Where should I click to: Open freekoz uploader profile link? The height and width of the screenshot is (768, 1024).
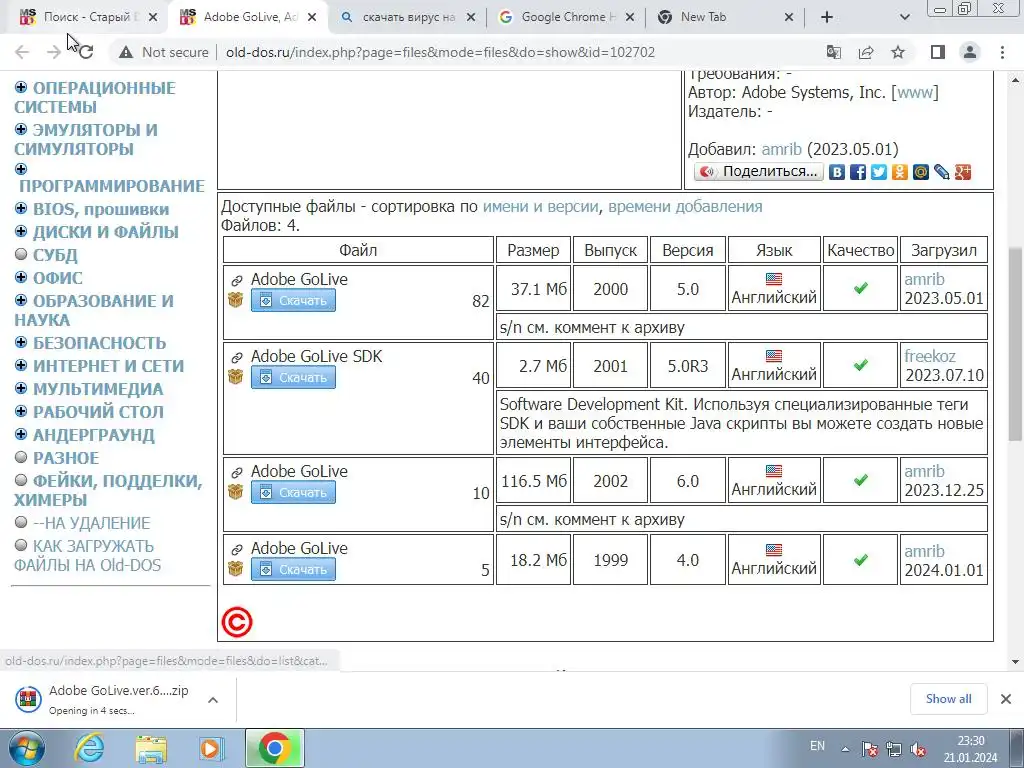929,356
